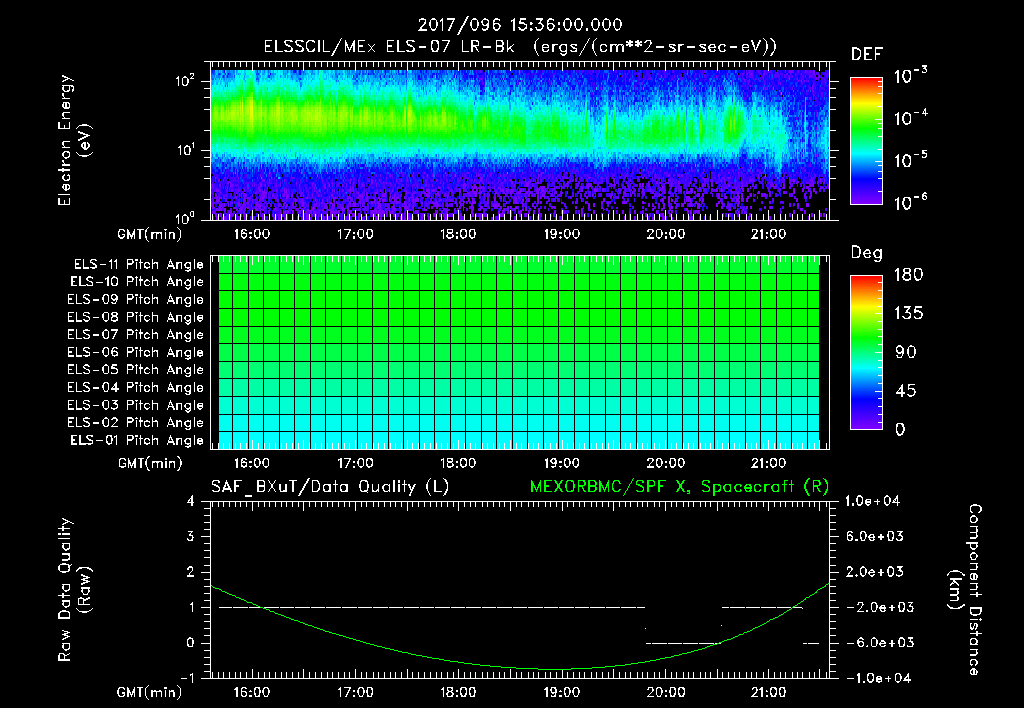Click the 10^-6 DEF scale value

pyautogui.click(x=910, y=202)
